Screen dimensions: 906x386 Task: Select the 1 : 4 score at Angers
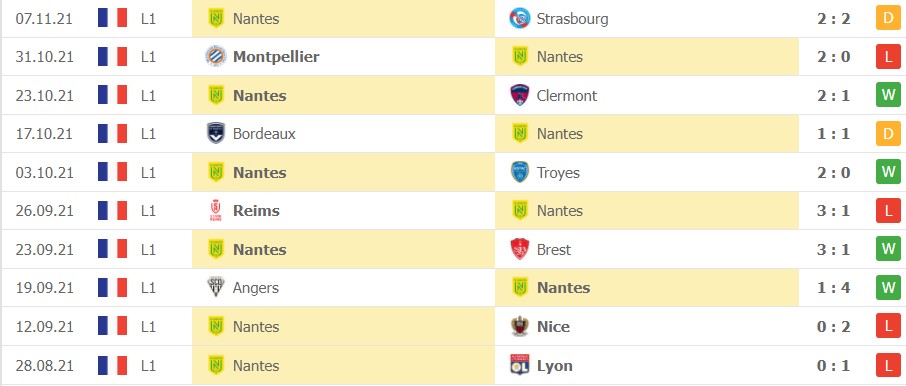click(833, 288)
